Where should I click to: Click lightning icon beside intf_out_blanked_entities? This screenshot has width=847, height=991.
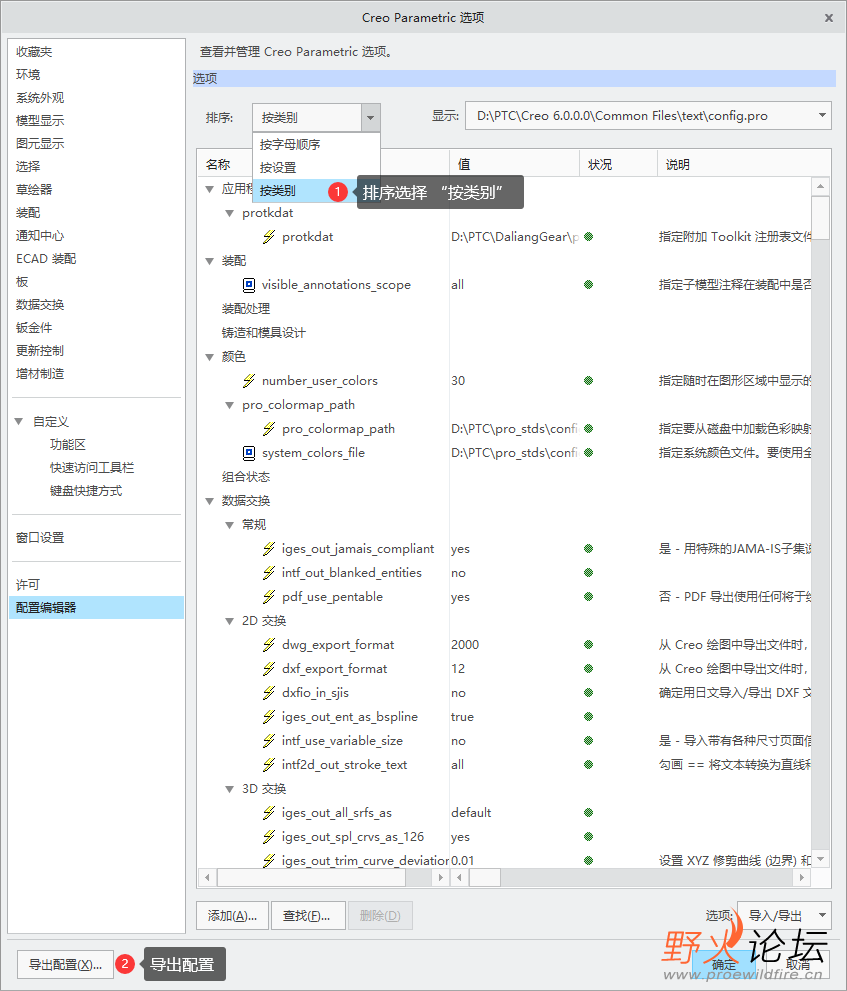(269, 573)
